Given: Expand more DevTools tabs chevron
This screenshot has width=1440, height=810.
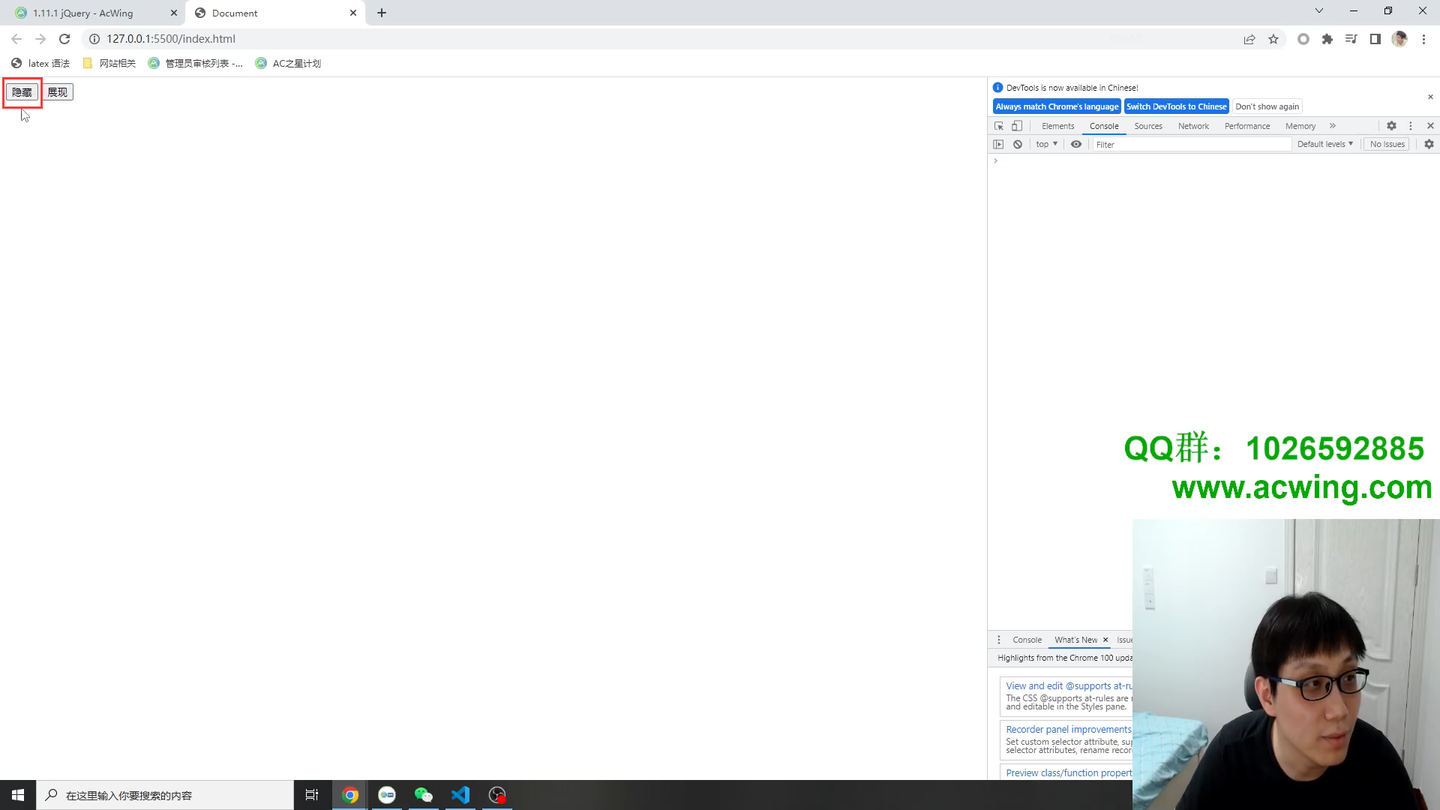Looking at the screenshot, I should [x=1333, y=126].
